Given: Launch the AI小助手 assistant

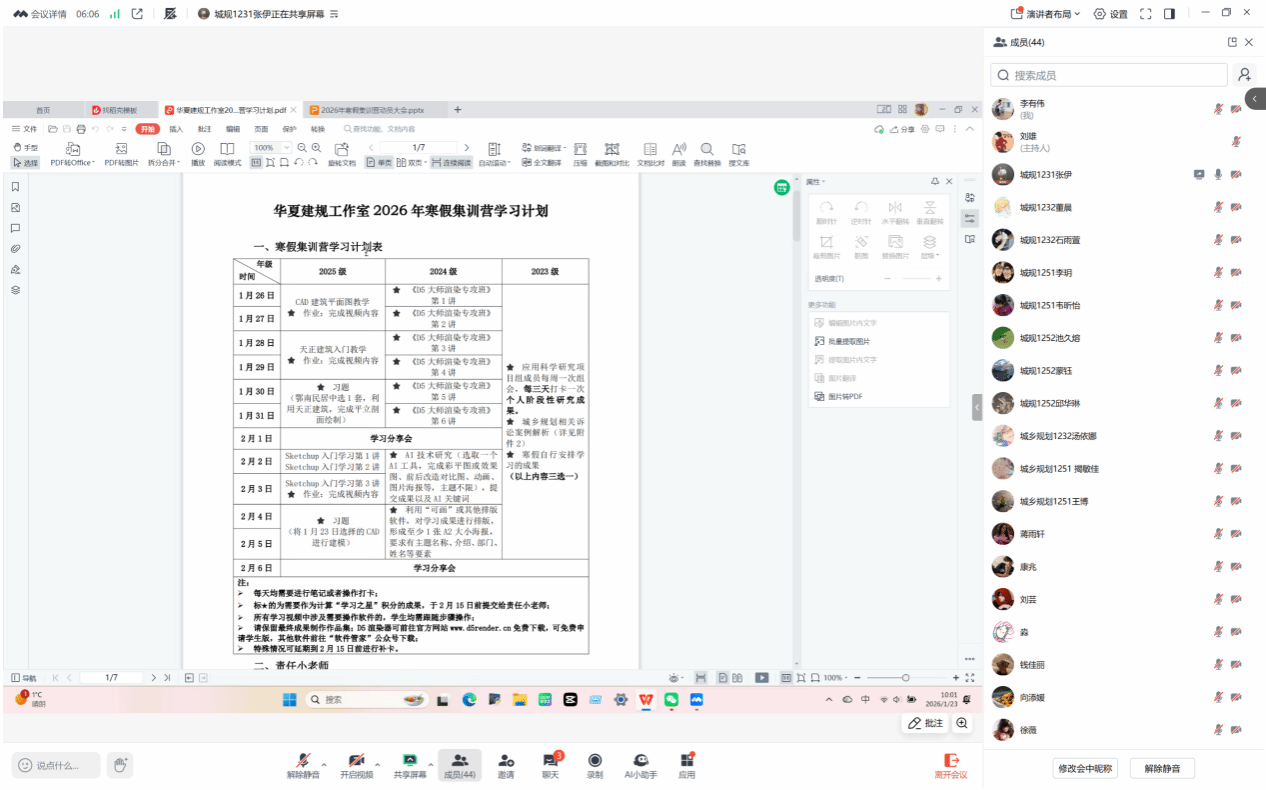Looking at the screenshot, I should point(641,762).
